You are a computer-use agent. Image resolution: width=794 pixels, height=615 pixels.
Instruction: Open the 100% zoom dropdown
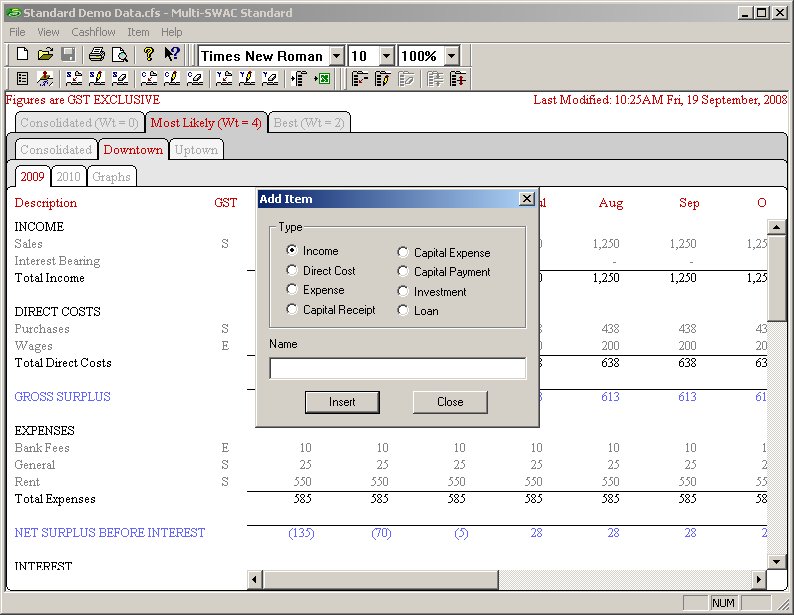[451, 56]
